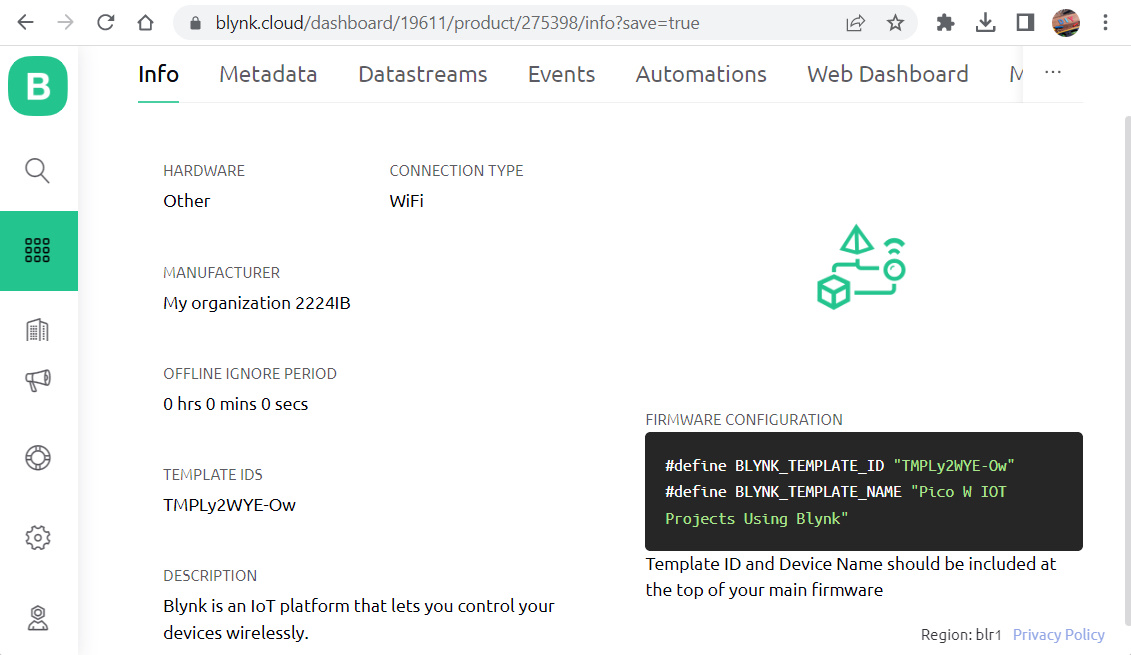Open the Chrome profile avatar
Viewport: 1131px width, 655px height.
click(1065, 23)
